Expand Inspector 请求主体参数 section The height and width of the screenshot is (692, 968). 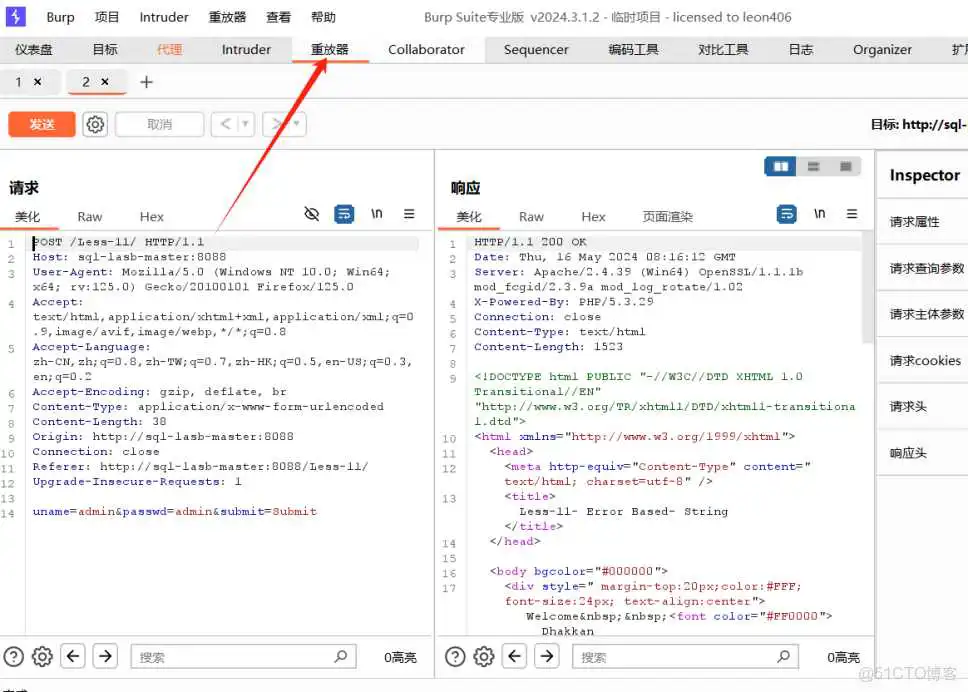pyautogui.click(x=922, y=314)
